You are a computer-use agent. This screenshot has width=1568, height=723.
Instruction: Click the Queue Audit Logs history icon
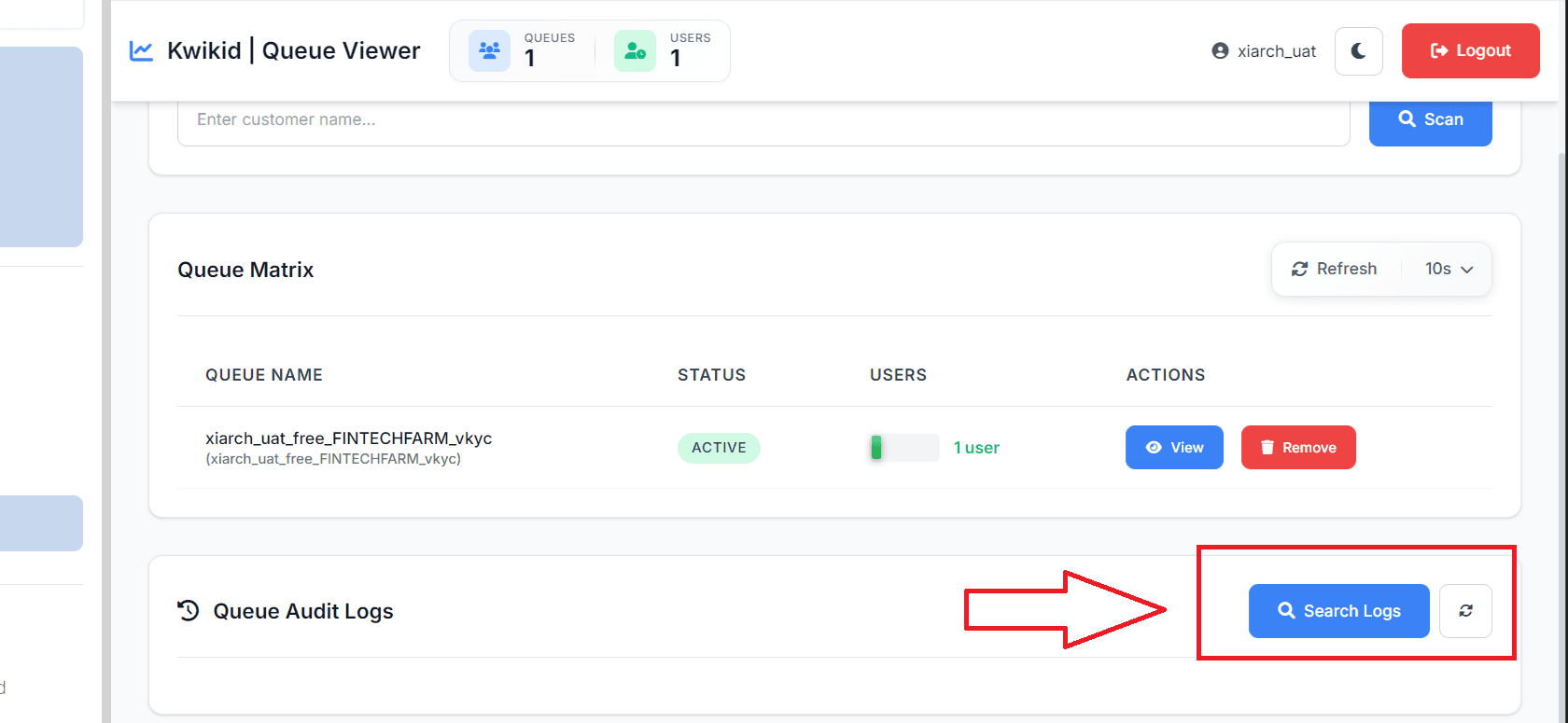pyautogui.click(x=189, y=611)
